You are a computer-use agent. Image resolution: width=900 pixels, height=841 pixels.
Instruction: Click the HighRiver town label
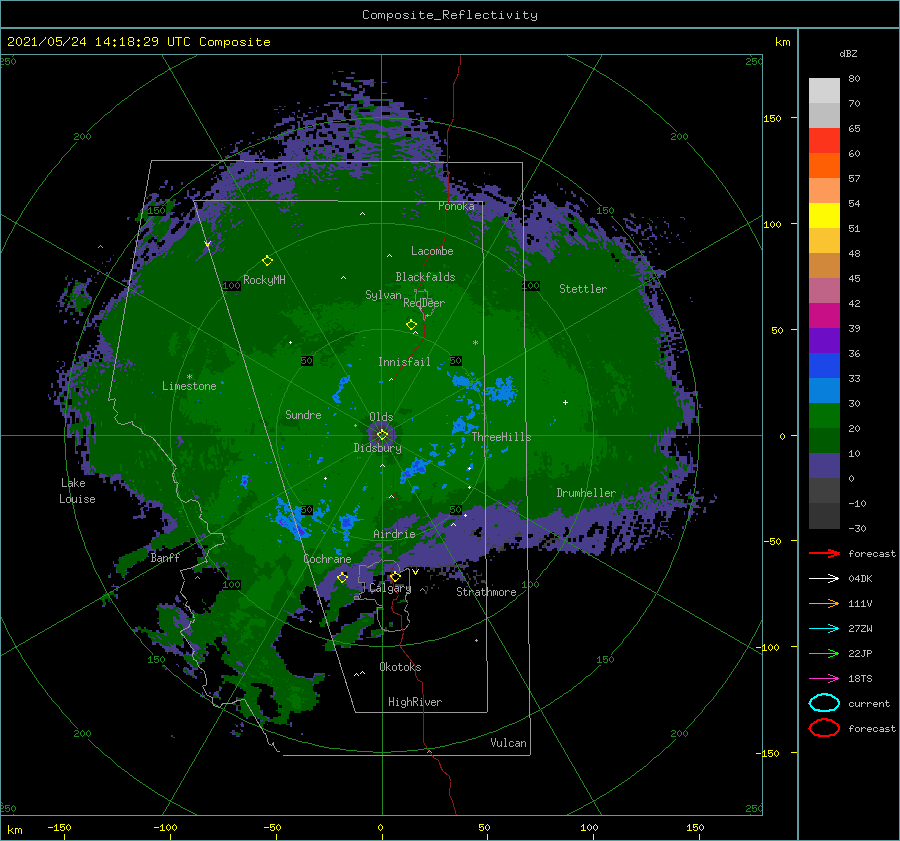tap(415, 702)
